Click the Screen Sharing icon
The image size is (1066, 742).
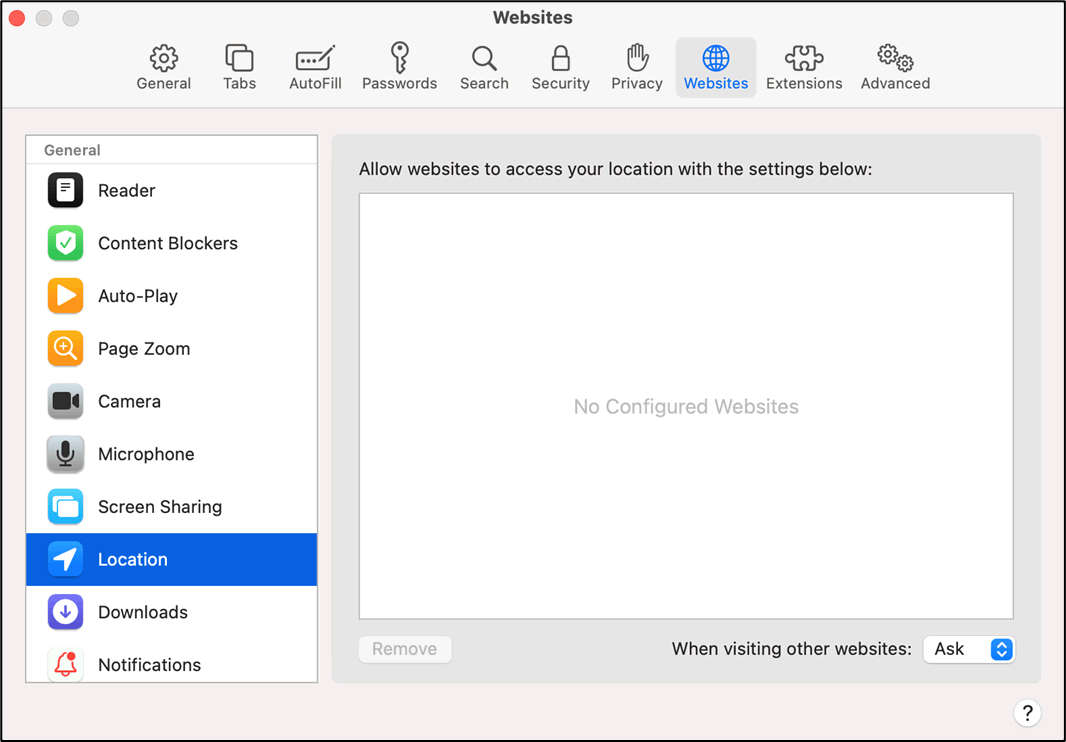pyautogui.click(x=65, y=507)
